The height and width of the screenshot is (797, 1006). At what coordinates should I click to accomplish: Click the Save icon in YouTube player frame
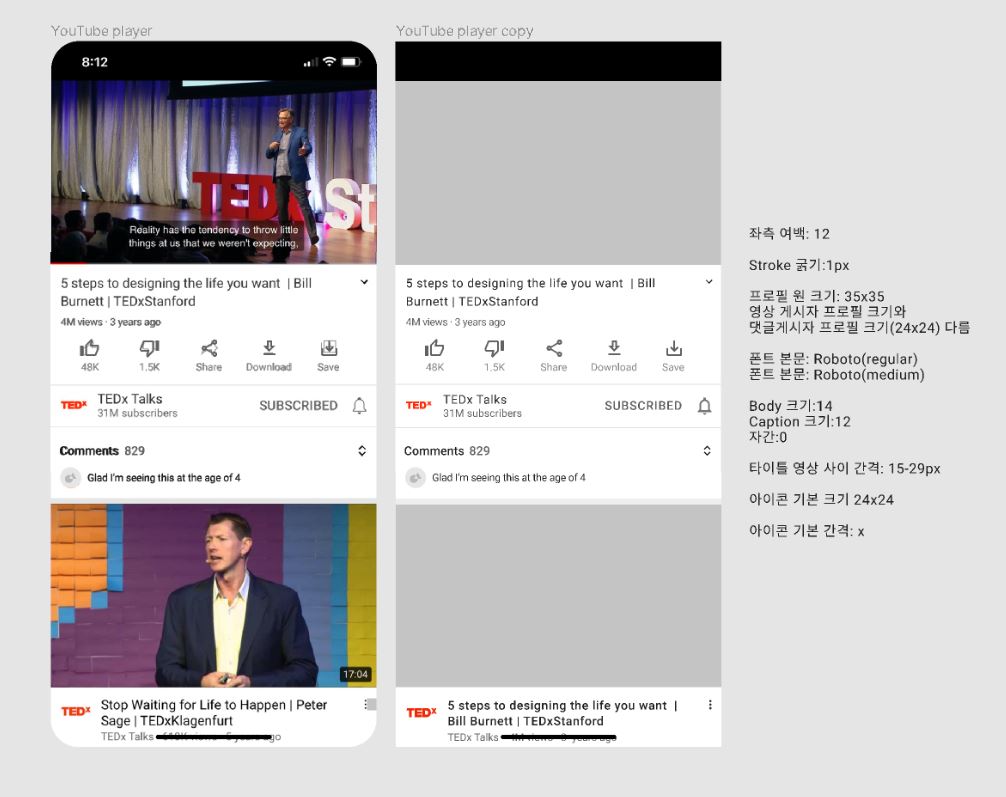[x=328, y=348]
